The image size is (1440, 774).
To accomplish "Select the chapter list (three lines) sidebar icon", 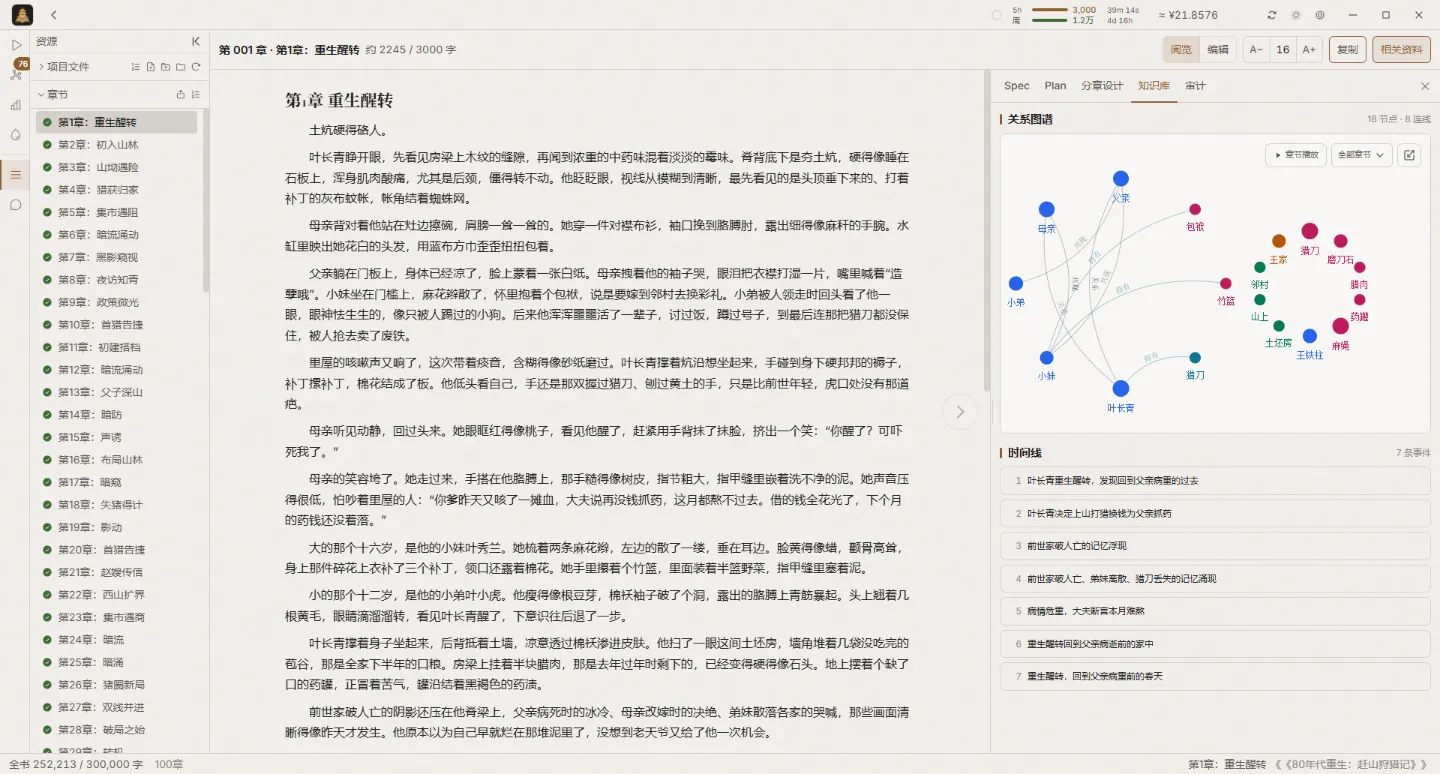I will pos(16,174).
